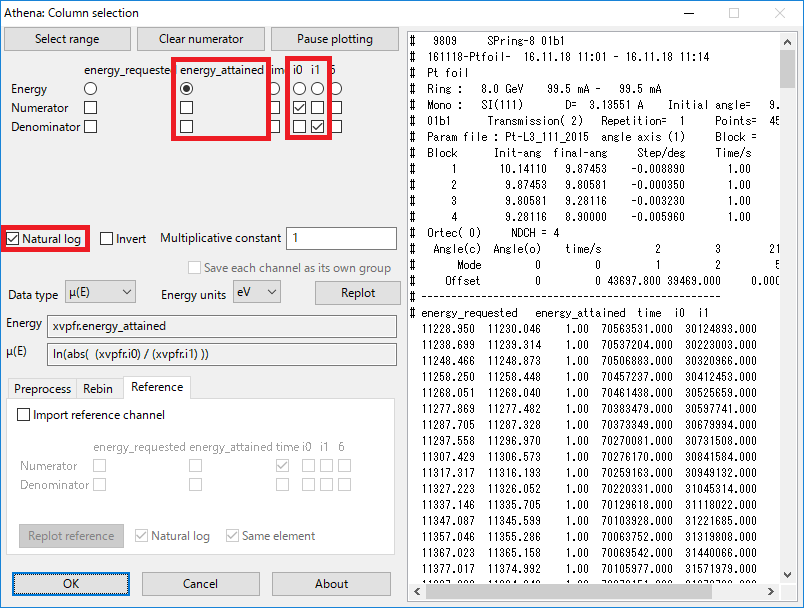Click the μ(E) expression field
Image resolution: width=804 pixels, height=608 pixels.
(222, 354)
